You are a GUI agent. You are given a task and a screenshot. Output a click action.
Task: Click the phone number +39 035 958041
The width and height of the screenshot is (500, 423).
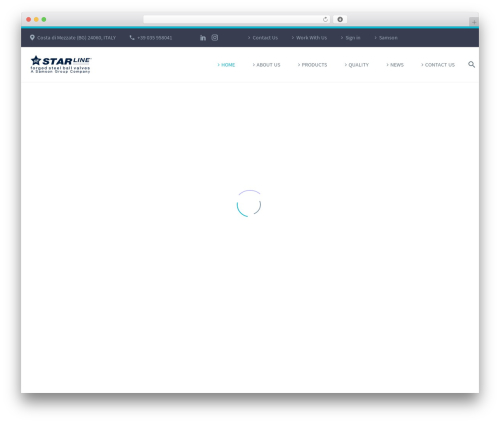pos(155,38)
